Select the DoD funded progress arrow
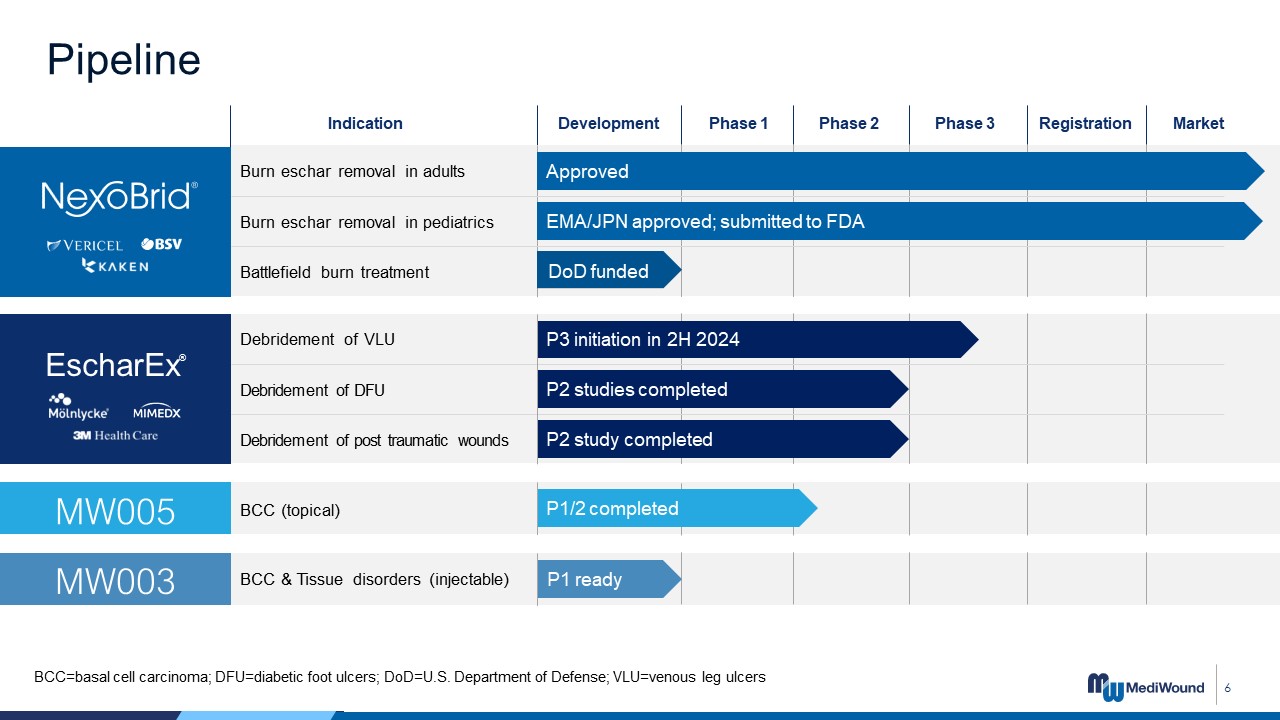The image size is (1280, 720). pos(603,271)
